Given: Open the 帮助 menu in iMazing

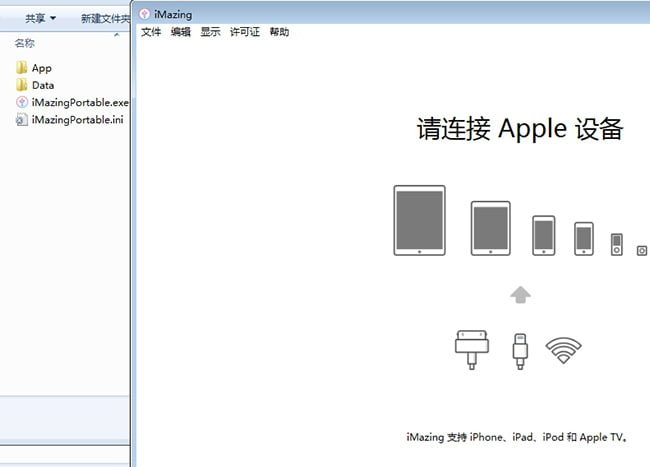Looking at the screenshot, I should (x=279, y=32).
